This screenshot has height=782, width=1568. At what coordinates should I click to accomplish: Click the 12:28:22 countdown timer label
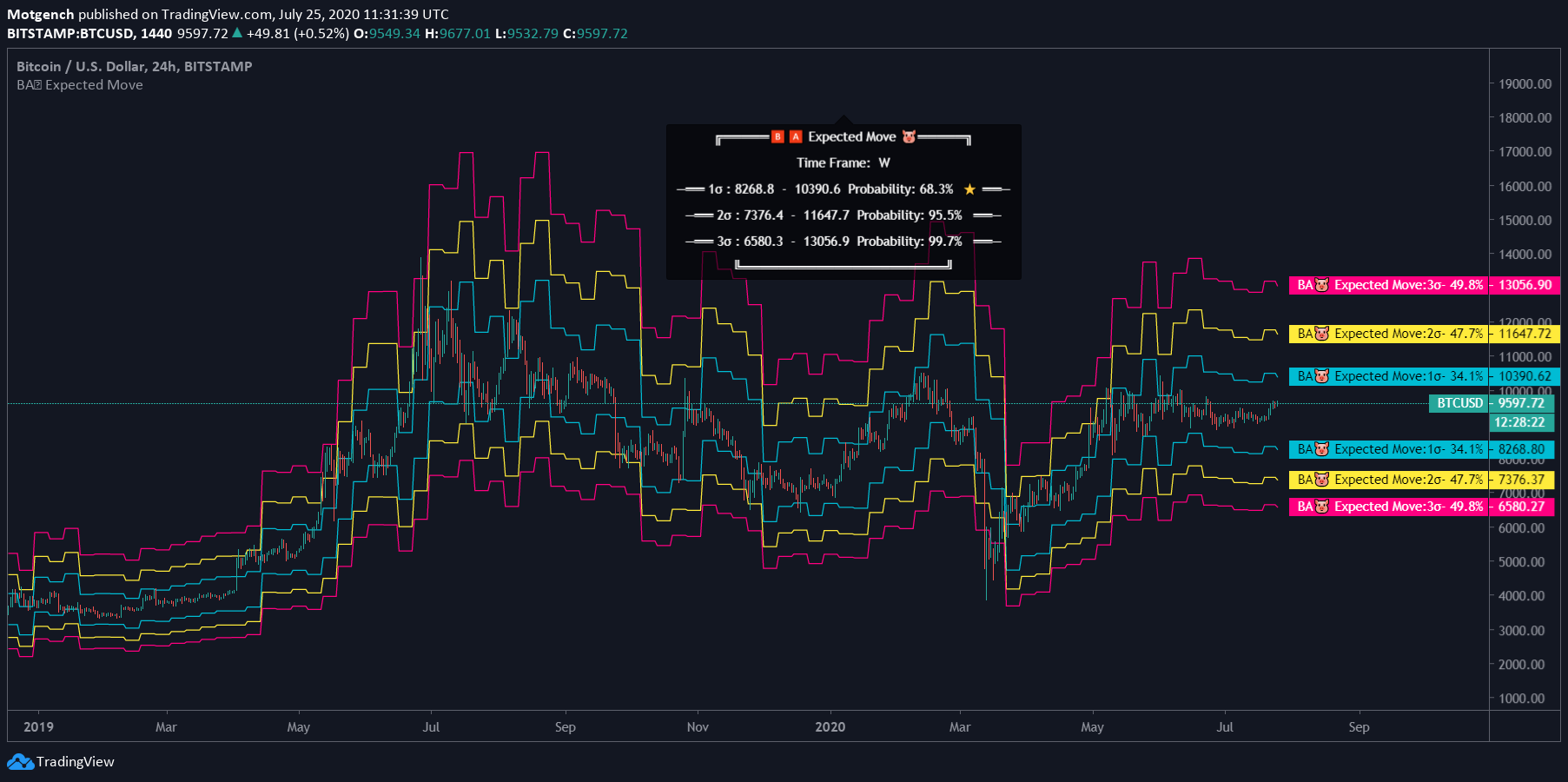click(1521, 422)
